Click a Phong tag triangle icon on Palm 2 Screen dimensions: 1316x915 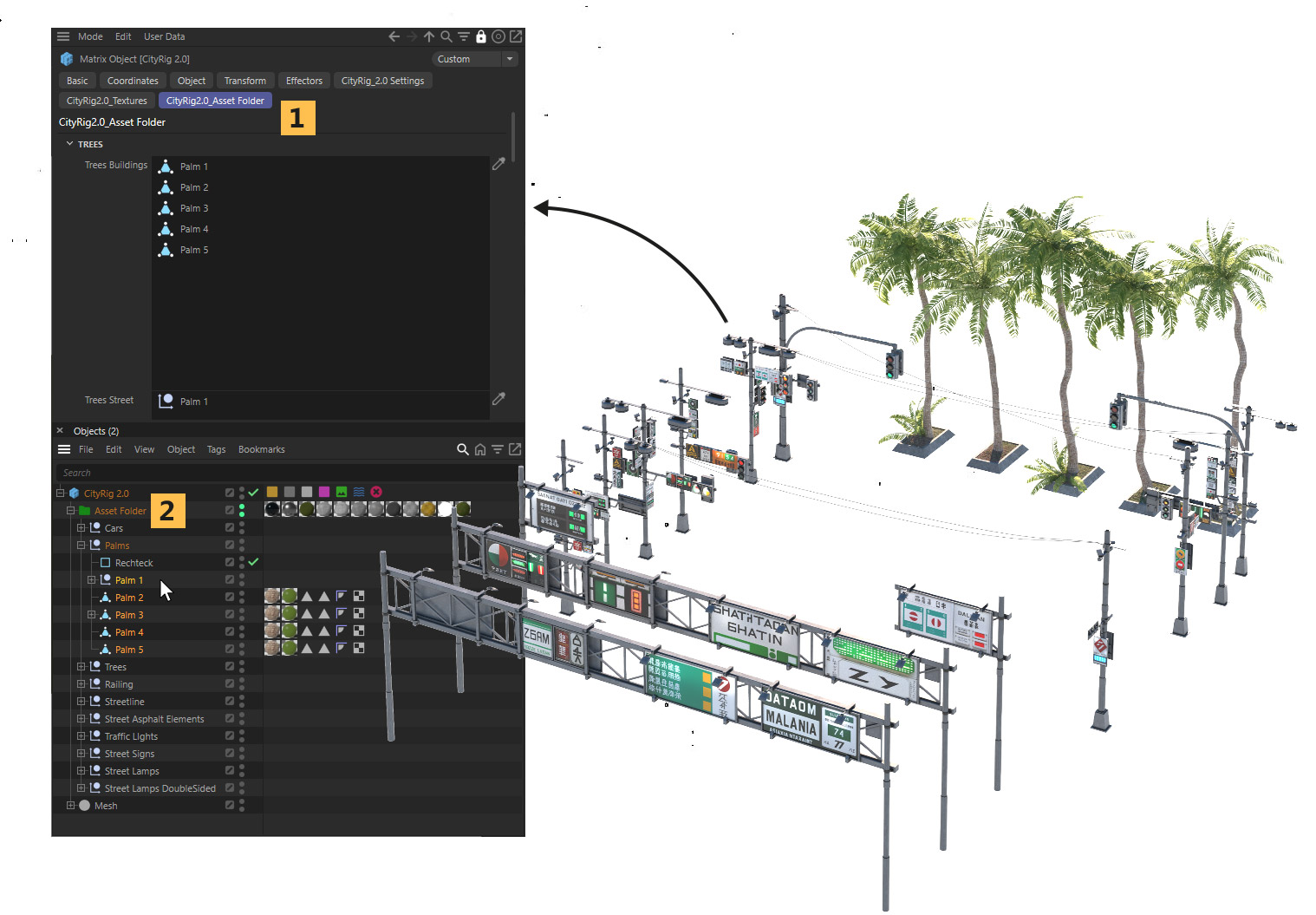[x=309, y=596]
